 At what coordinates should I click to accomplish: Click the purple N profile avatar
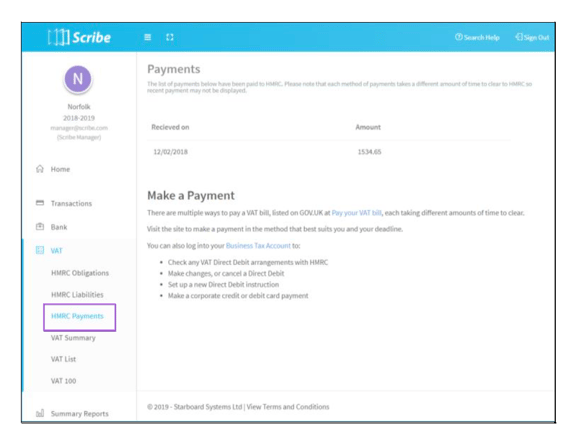[x=78, y=79]
